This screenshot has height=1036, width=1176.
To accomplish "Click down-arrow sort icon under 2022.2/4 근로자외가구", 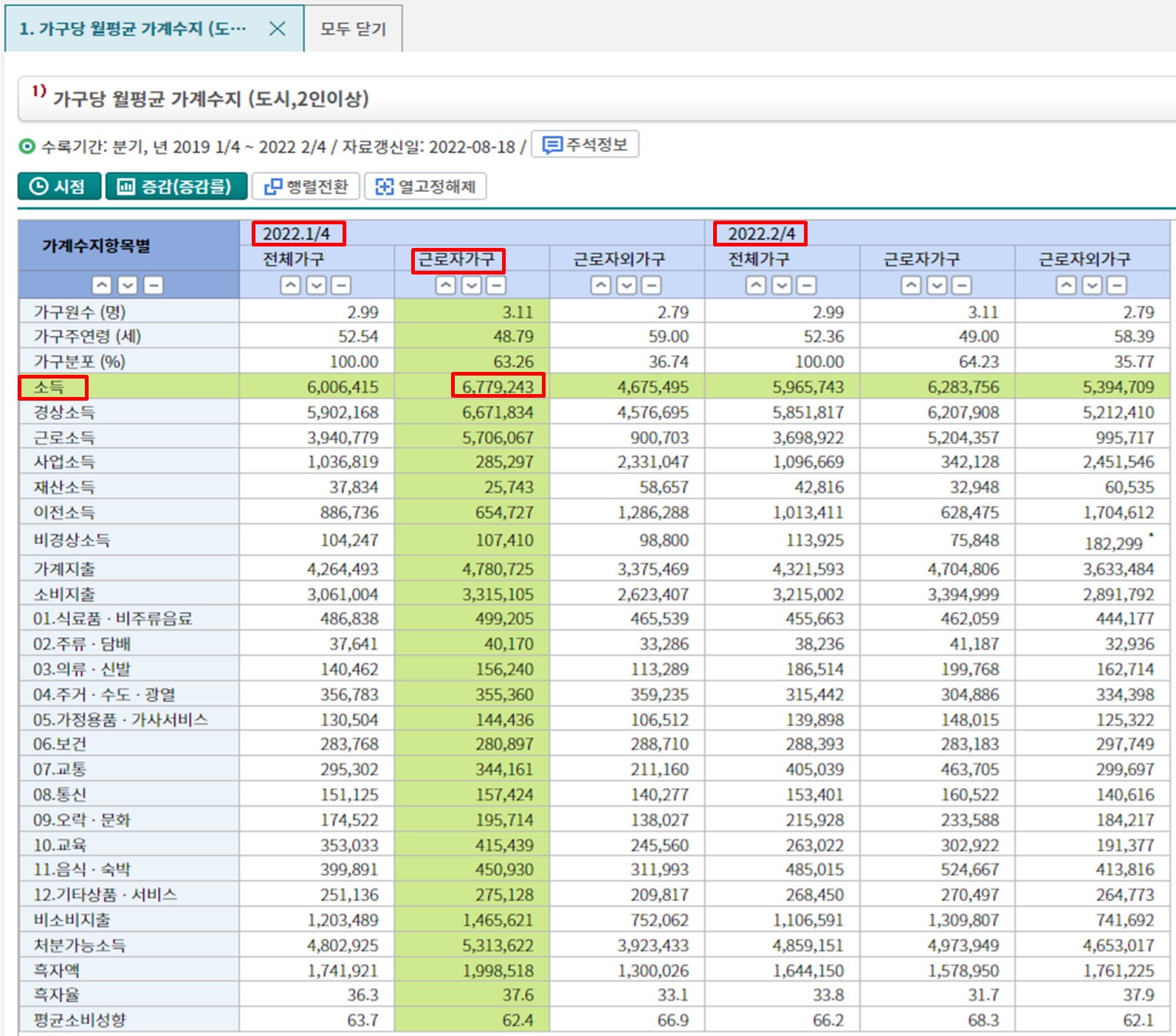I will 1093,285.
